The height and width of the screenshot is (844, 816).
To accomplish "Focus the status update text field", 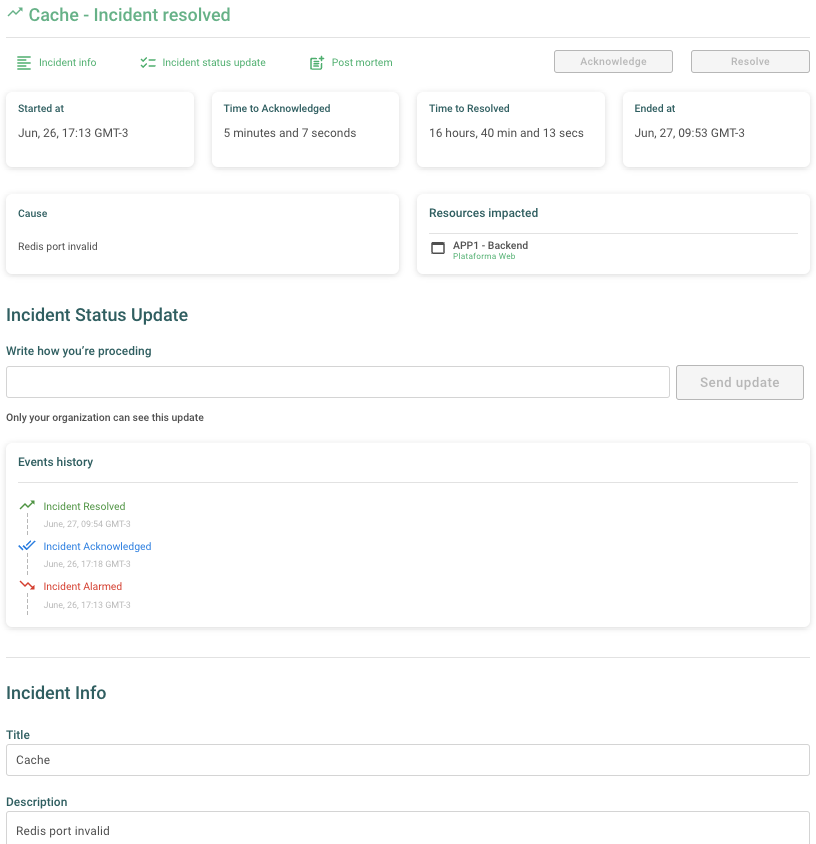I will tap(337, 382).
